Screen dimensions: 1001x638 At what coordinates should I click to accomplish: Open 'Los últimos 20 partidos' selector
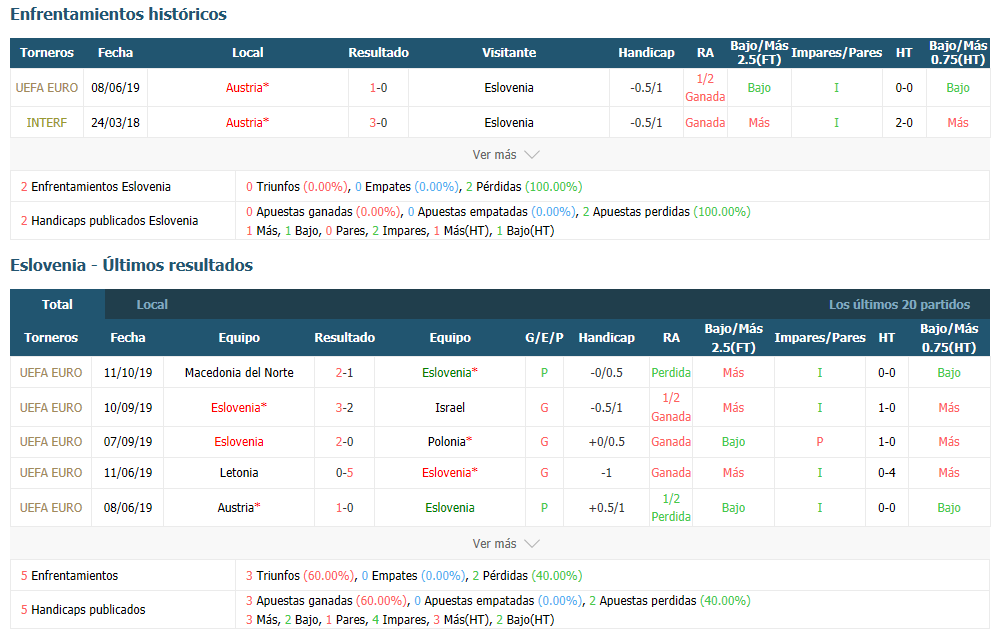(x=899, y=305)
